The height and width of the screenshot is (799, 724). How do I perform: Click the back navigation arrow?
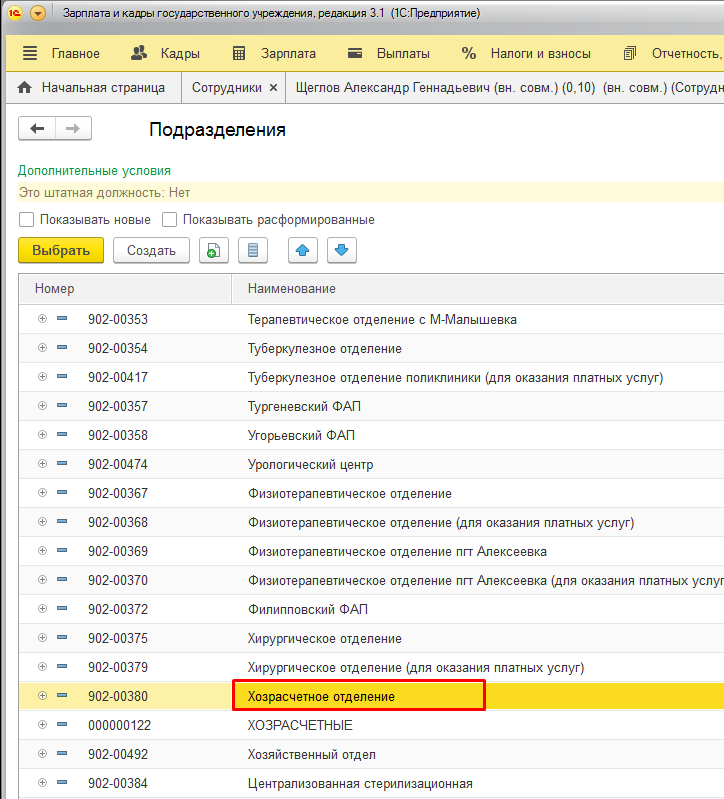click(38, 129)
